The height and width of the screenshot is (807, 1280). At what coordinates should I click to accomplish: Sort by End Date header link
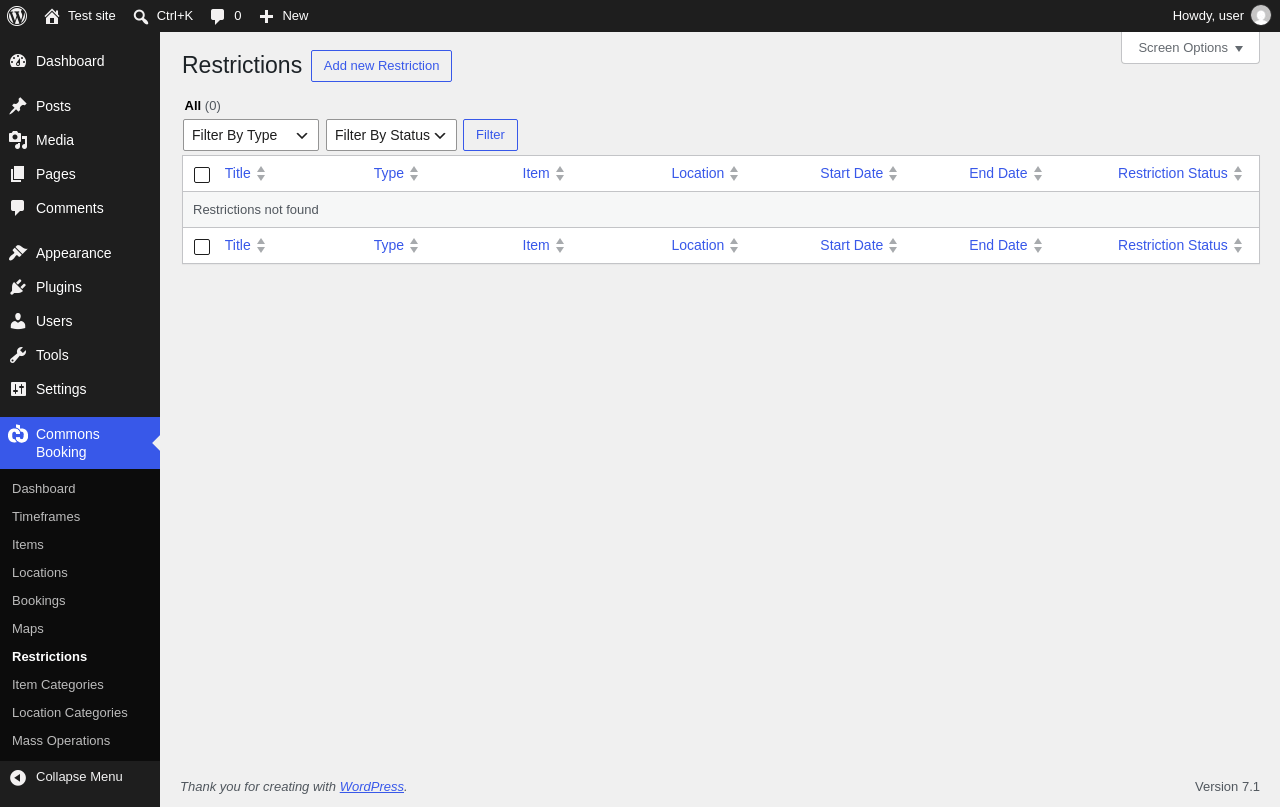[x=998, y=173]
